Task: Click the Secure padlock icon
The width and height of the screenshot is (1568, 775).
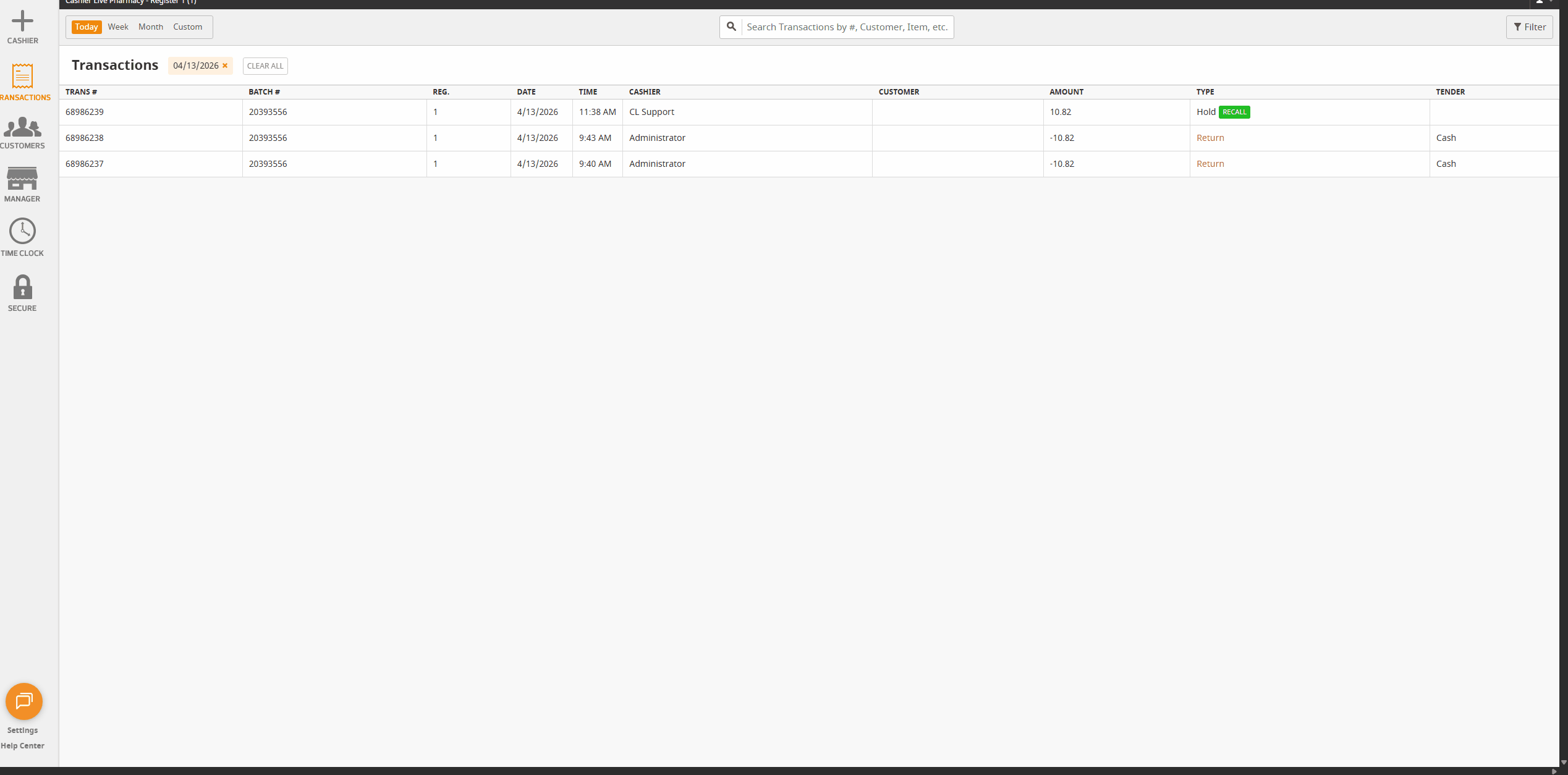Action: click(x=22, y=287)
